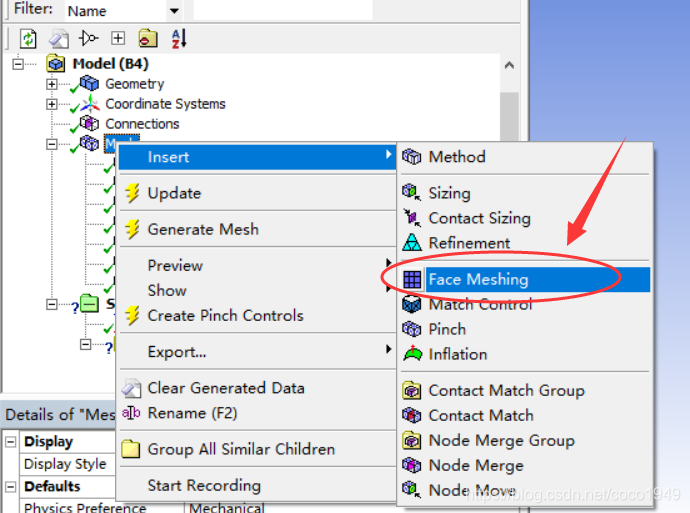Click the folder filter icon in toolbar
Viewport: 690px width, 513px height.
(x=148, y=38)
